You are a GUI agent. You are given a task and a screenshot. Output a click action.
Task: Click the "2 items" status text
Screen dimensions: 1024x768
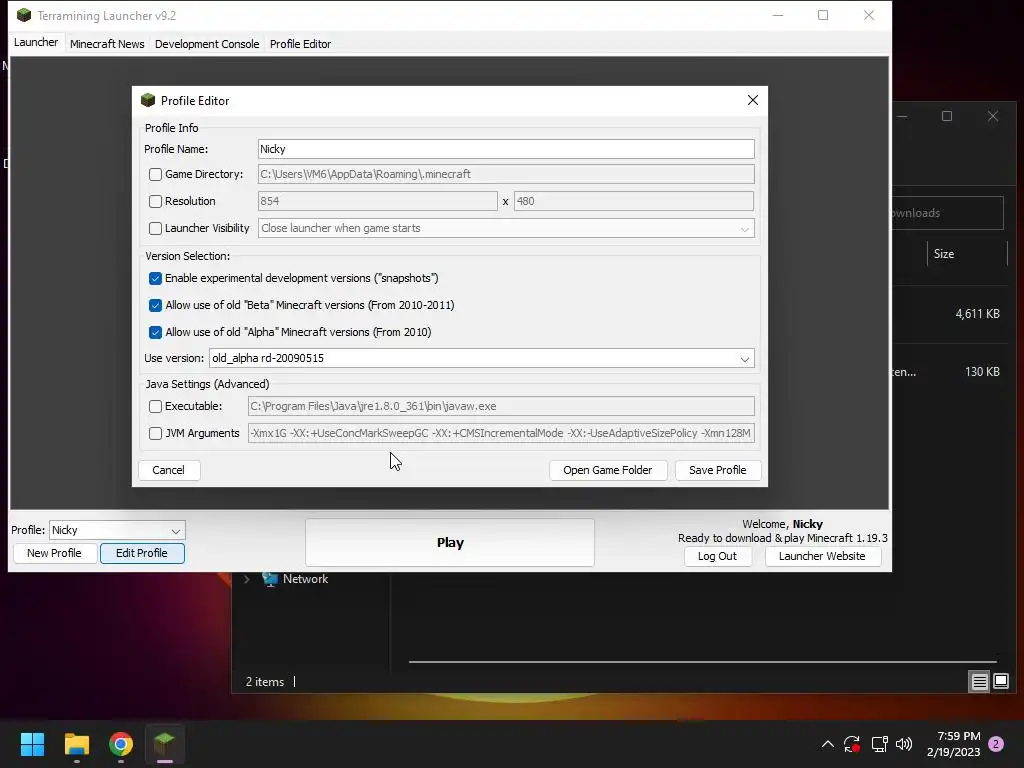tap(264, 682)
